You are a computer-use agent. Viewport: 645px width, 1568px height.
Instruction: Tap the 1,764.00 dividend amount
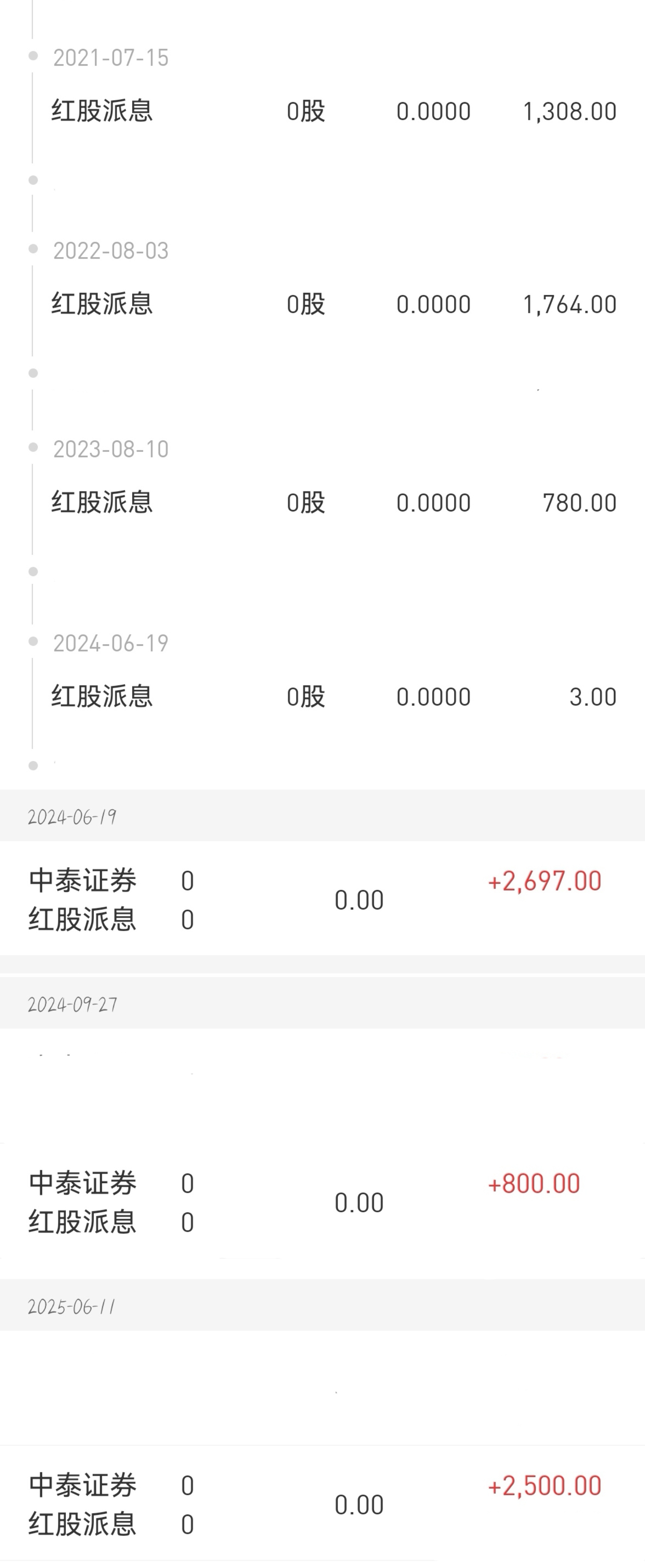coord(570,304)
